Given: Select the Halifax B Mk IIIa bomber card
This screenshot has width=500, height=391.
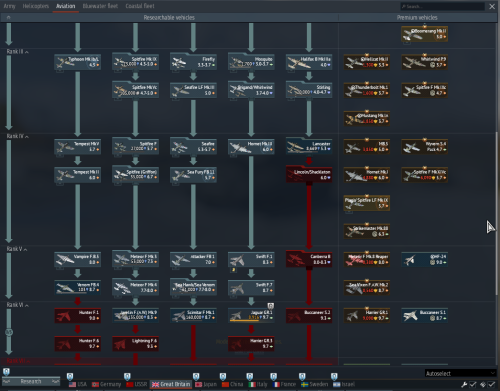Looking at the screenshot, I should 309,62.
